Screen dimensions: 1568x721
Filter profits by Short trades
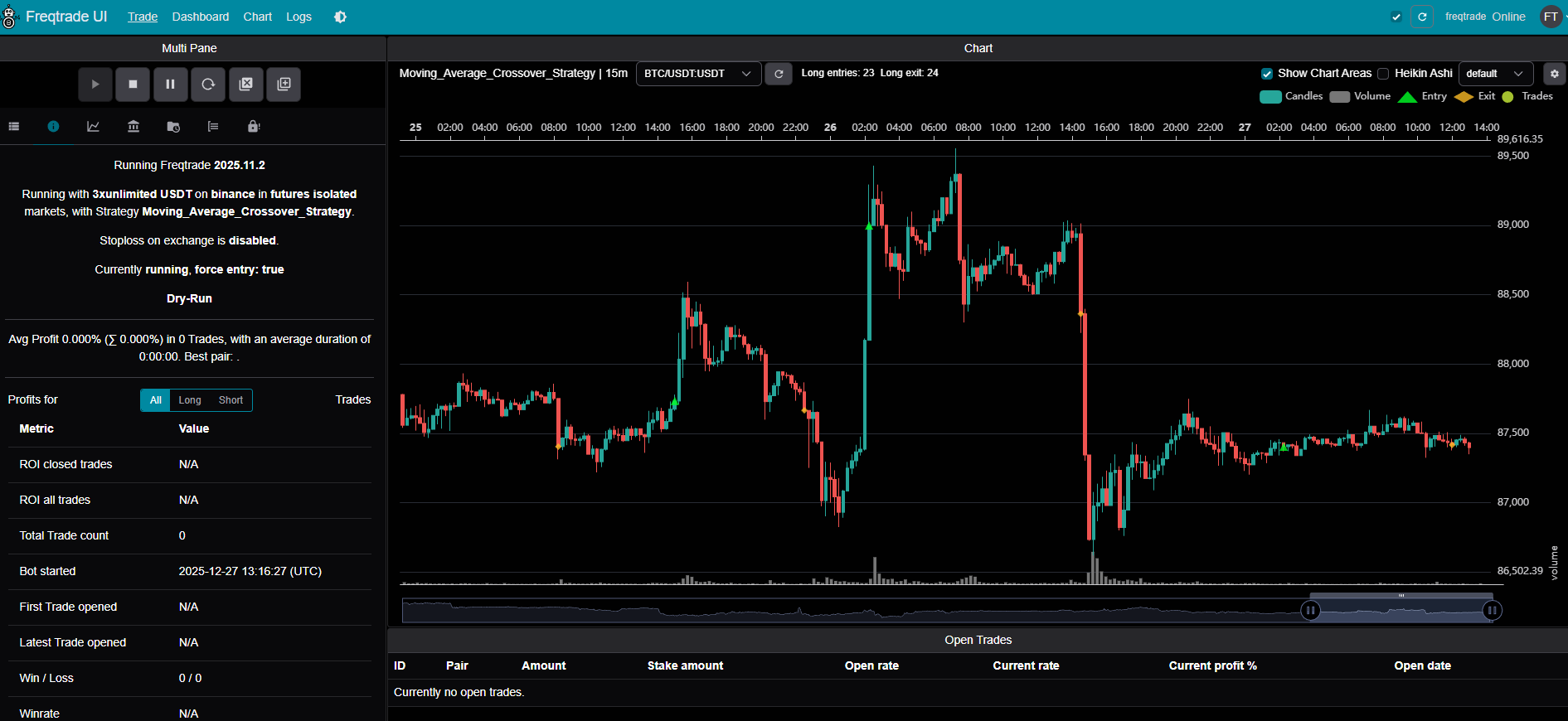click(231, 400)
